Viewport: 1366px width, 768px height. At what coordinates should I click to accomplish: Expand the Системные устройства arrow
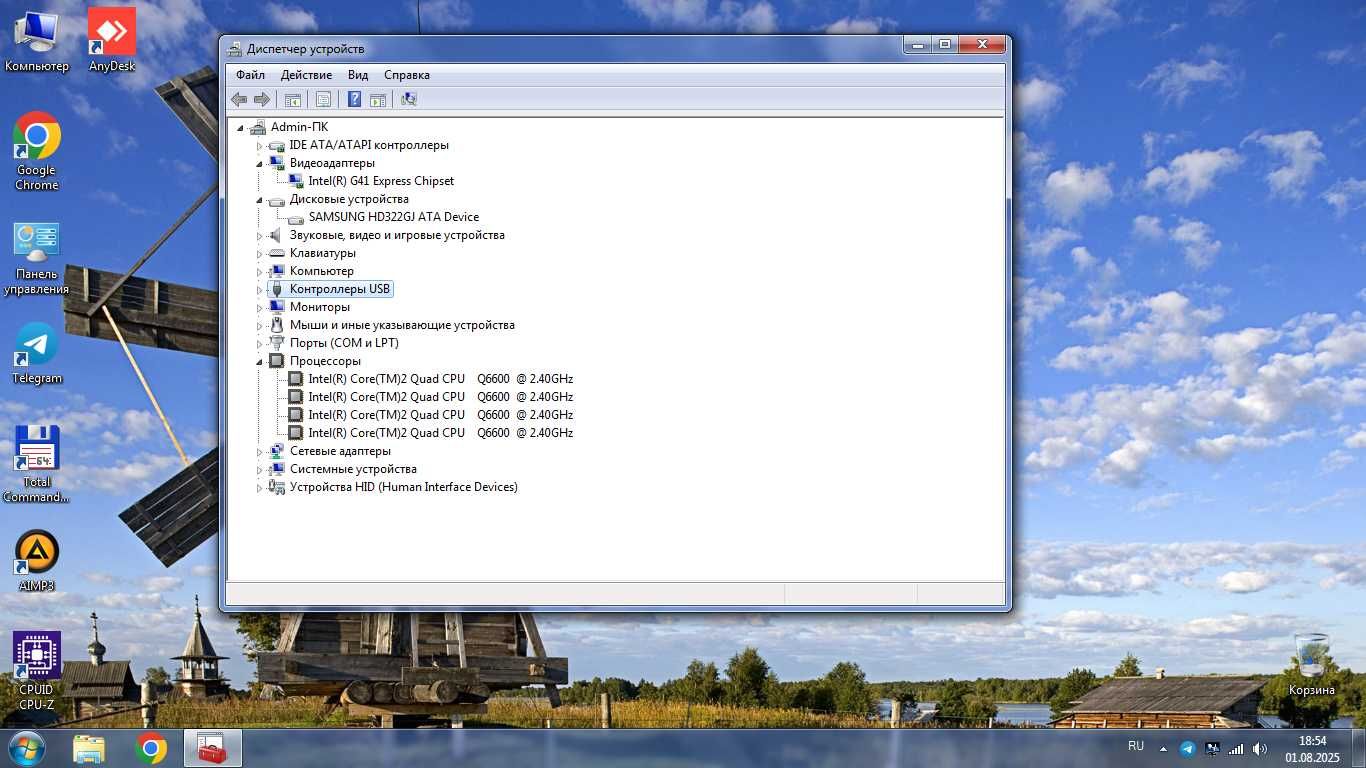pyautogui.click(x=259, y=470)
